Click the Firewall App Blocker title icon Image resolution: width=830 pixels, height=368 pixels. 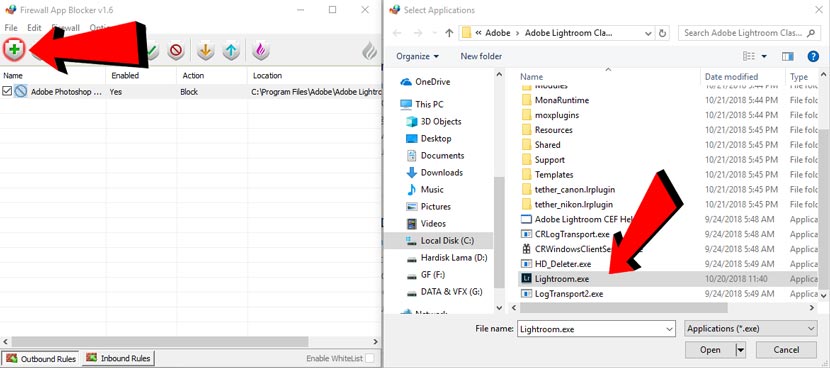pos(10,10)
